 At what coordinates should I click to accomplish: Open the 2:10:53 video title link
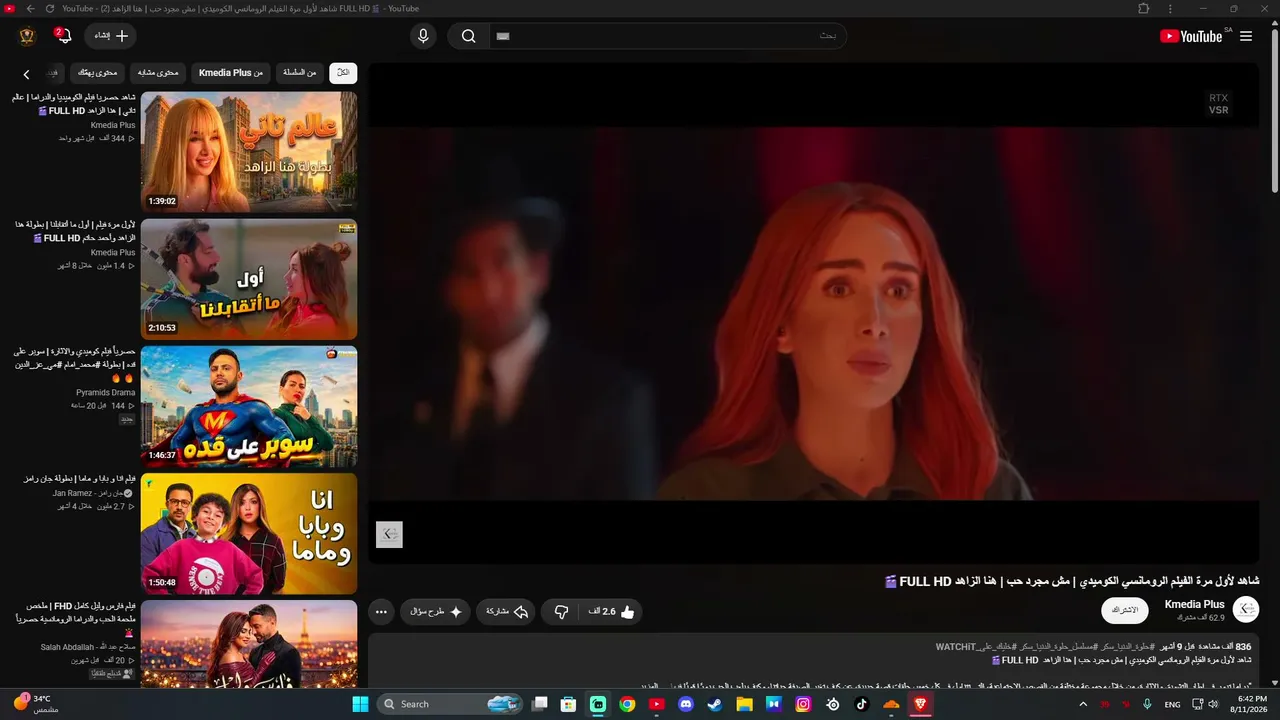pyautogui.click(x=74, y=231)
